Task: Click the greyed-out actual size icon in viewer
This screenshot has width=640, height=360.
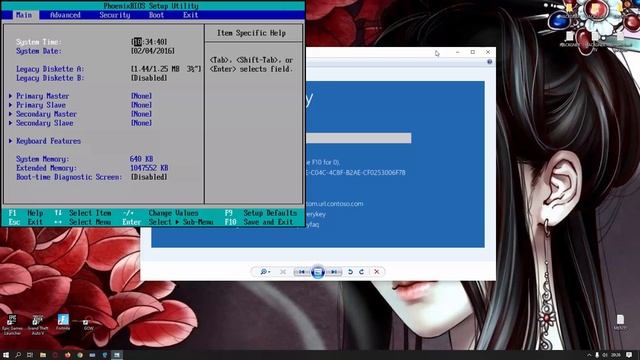Action: click(283, 272)
